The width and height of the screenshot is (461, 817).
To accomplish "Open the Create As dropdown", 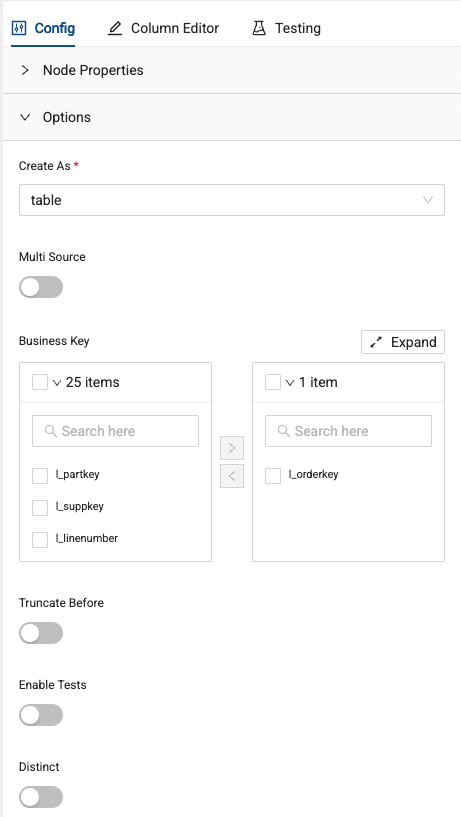I will (232, 200).
